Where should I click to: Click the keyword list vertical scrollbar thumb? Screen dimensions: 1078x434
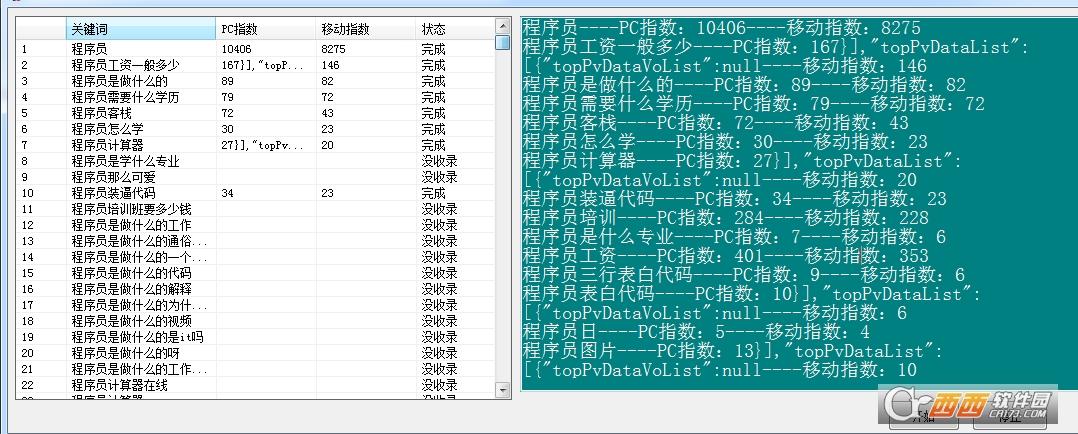click(x=503, y=43)
